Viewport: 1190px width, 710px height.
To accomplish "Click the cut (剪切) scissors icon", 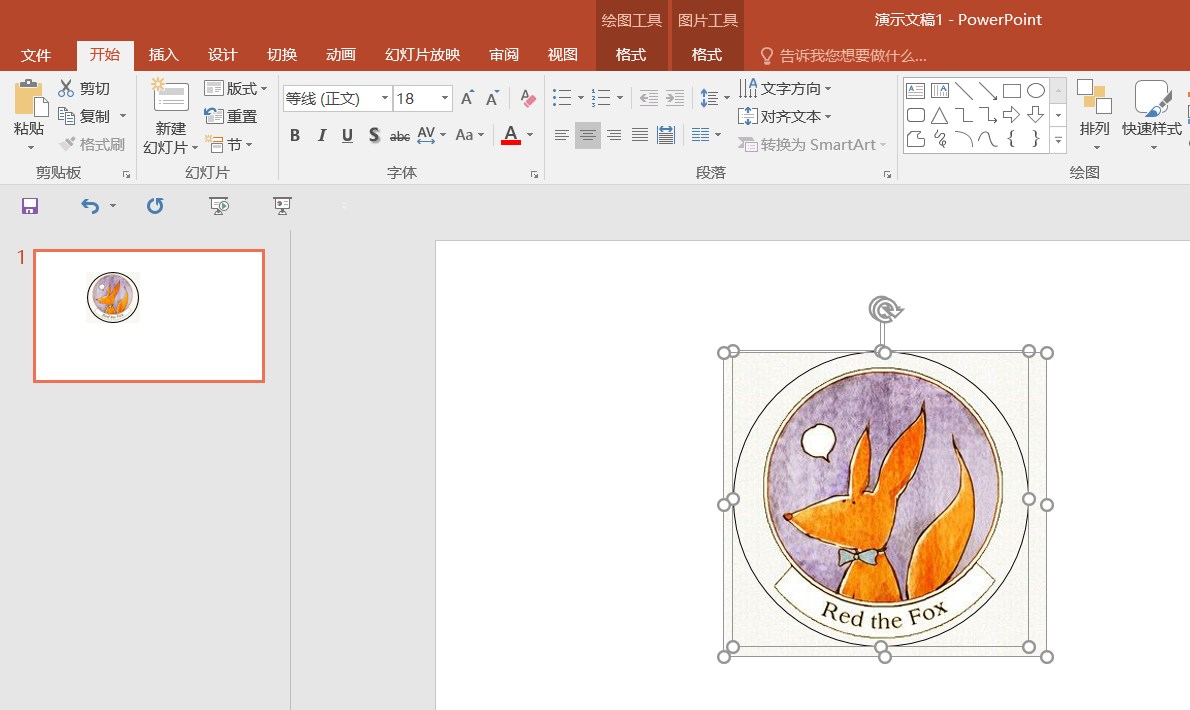I will (x=67, y=89).
